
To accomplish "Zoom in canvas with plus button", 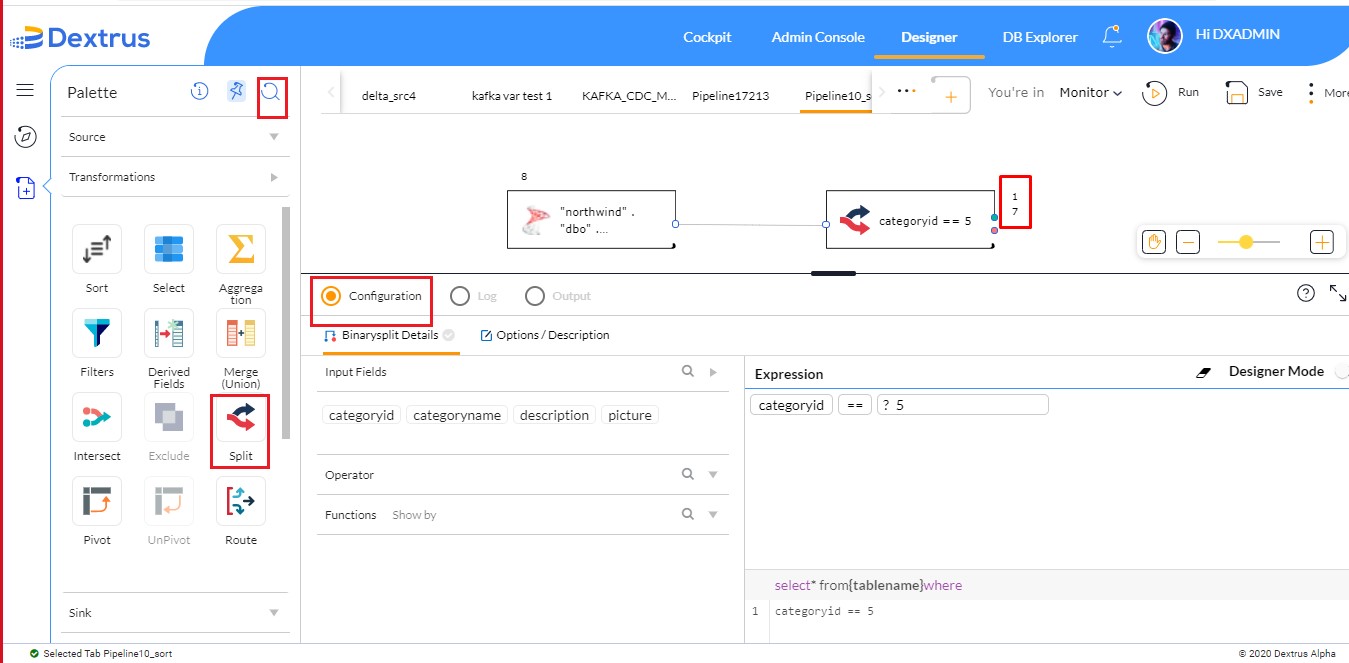I will 1322,242.
